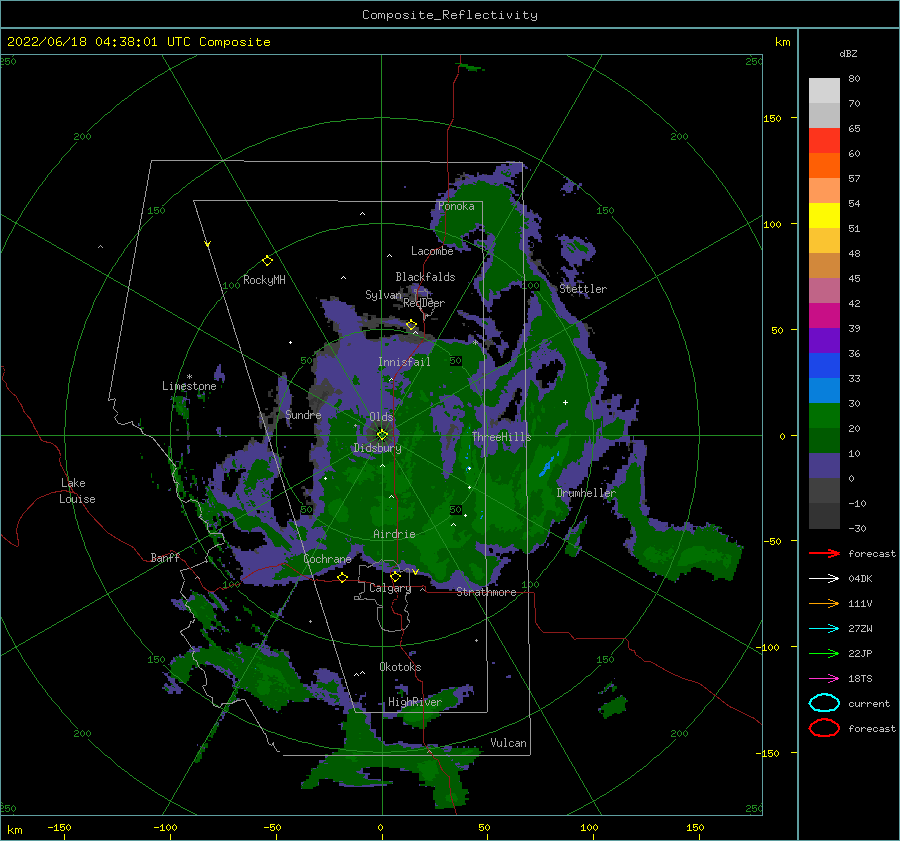The height and width of the screenshot is (841, 900).
Task: Click the HighRiver label
Action: (x=415, y=702)
